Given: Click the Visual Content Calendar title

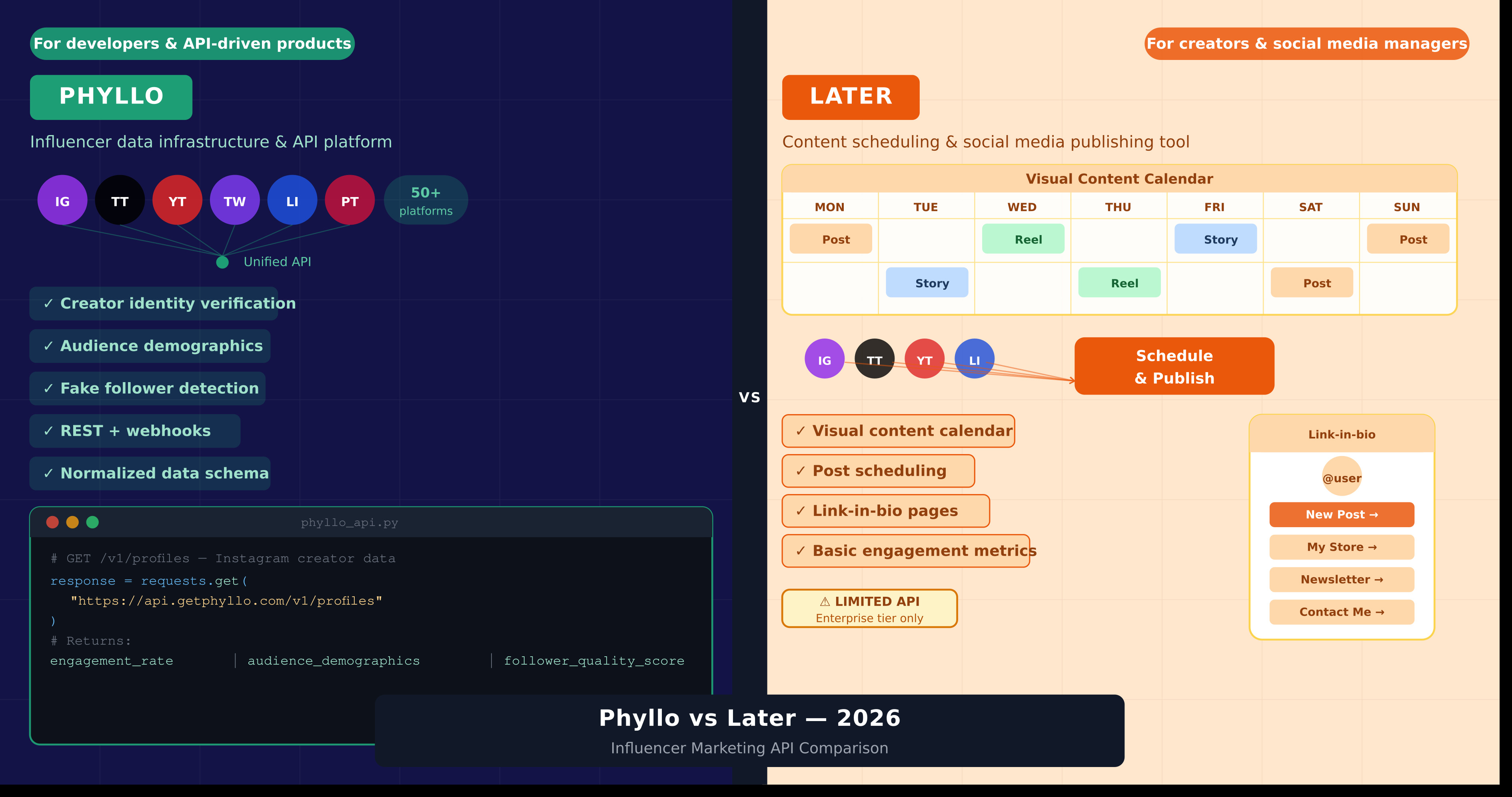Looking at the screenshot, I should point(1119,179).
